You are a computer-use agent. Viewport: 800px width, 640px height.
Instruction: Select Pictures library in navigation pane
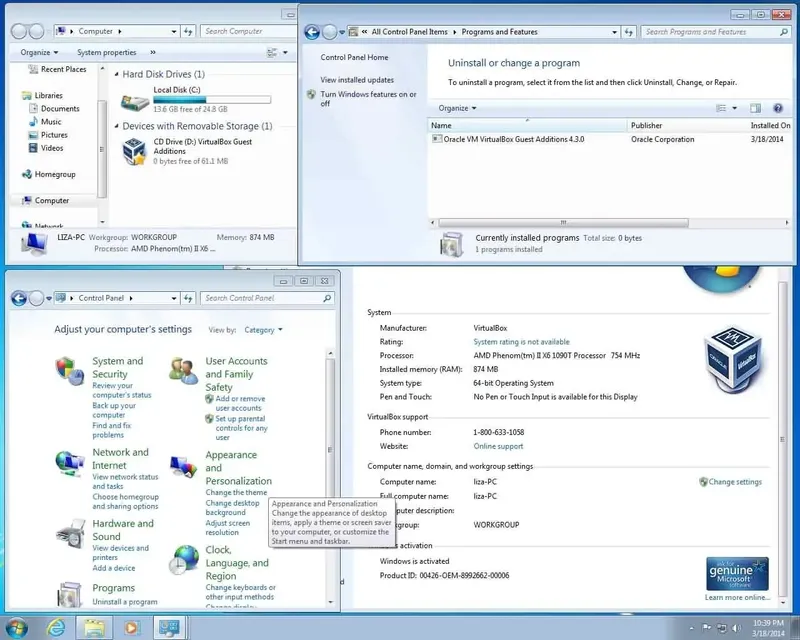54,135
